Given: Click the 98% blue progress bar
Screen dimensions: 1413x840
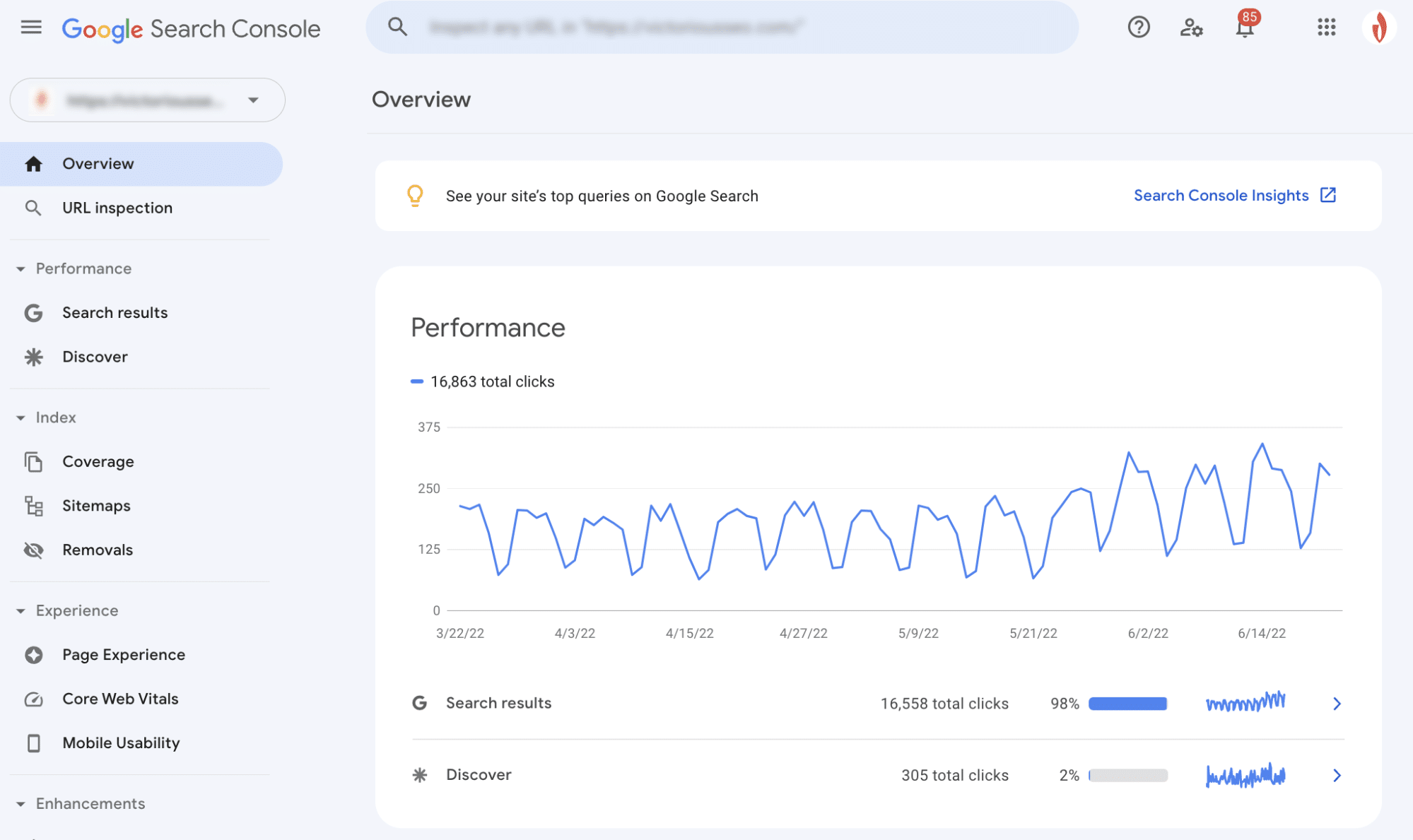Looking at the screenshot, I should (1127, 704).
